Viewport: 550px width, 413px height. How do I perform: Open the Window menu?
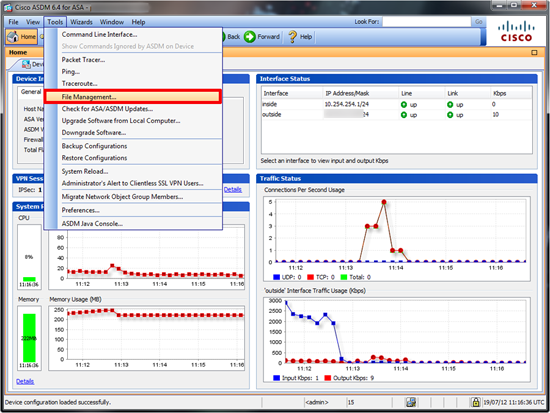[112, 22]
